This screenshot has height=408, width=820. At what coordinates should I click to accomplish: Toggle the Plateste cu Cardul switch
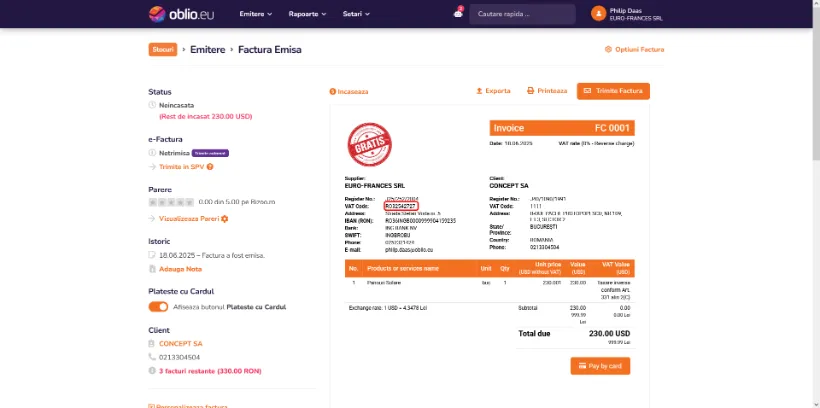point(158,307)
